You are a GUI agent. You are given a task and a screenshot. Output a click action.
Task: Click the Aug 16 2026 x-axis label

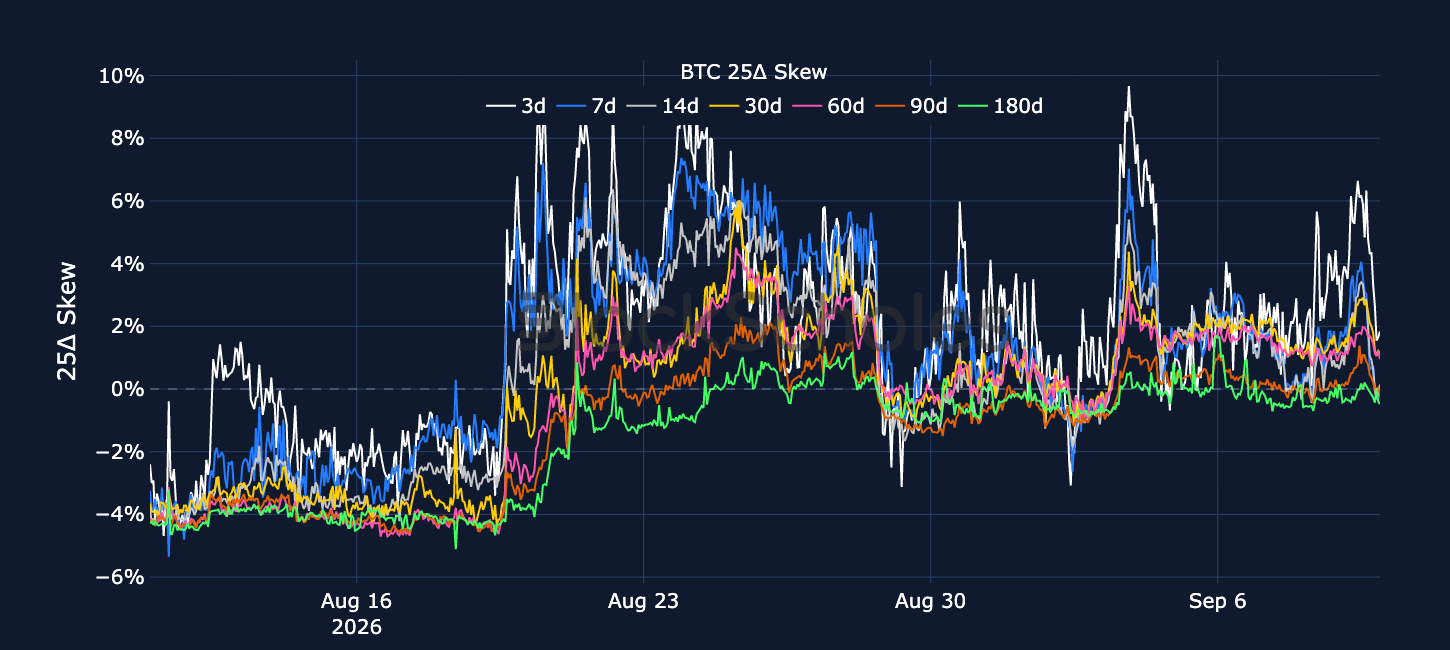coord(356,614)
